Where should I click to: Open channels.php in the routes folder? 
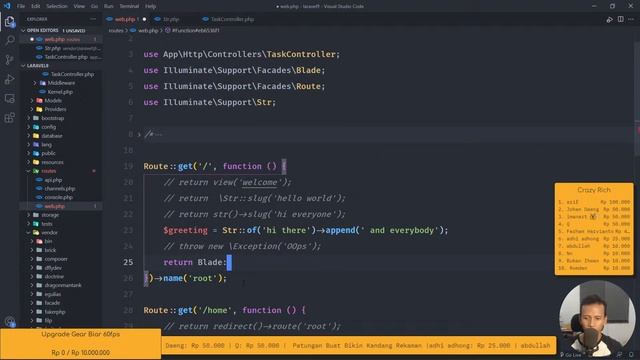(x=60, y=189)
